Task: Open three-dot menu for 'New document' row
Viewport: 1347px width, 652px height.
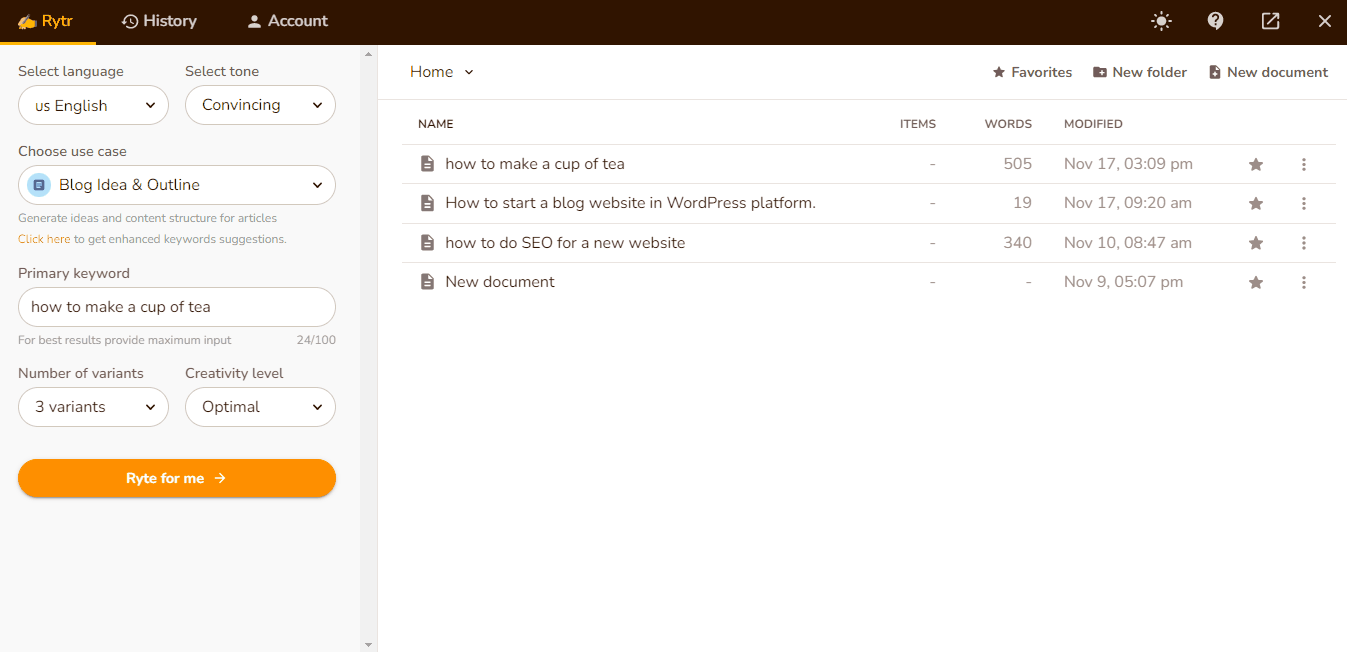Action: click(x=1304, y=282)
